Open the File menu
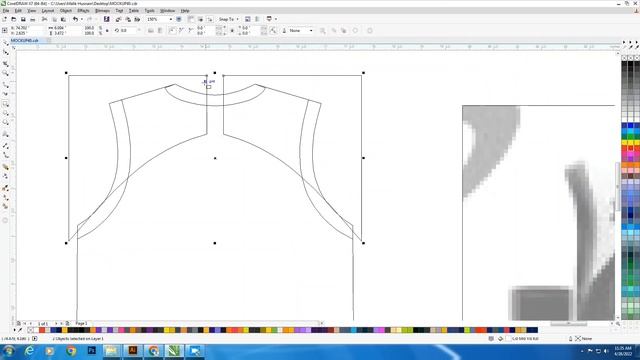Screen dimensions: 640x360 (6, 11)
